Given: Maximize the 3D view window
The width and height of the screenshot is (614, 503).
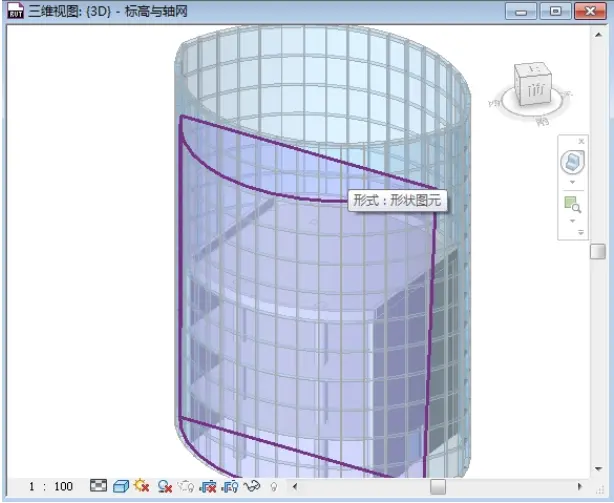Looking at the screenshot, I should (555, 11).
